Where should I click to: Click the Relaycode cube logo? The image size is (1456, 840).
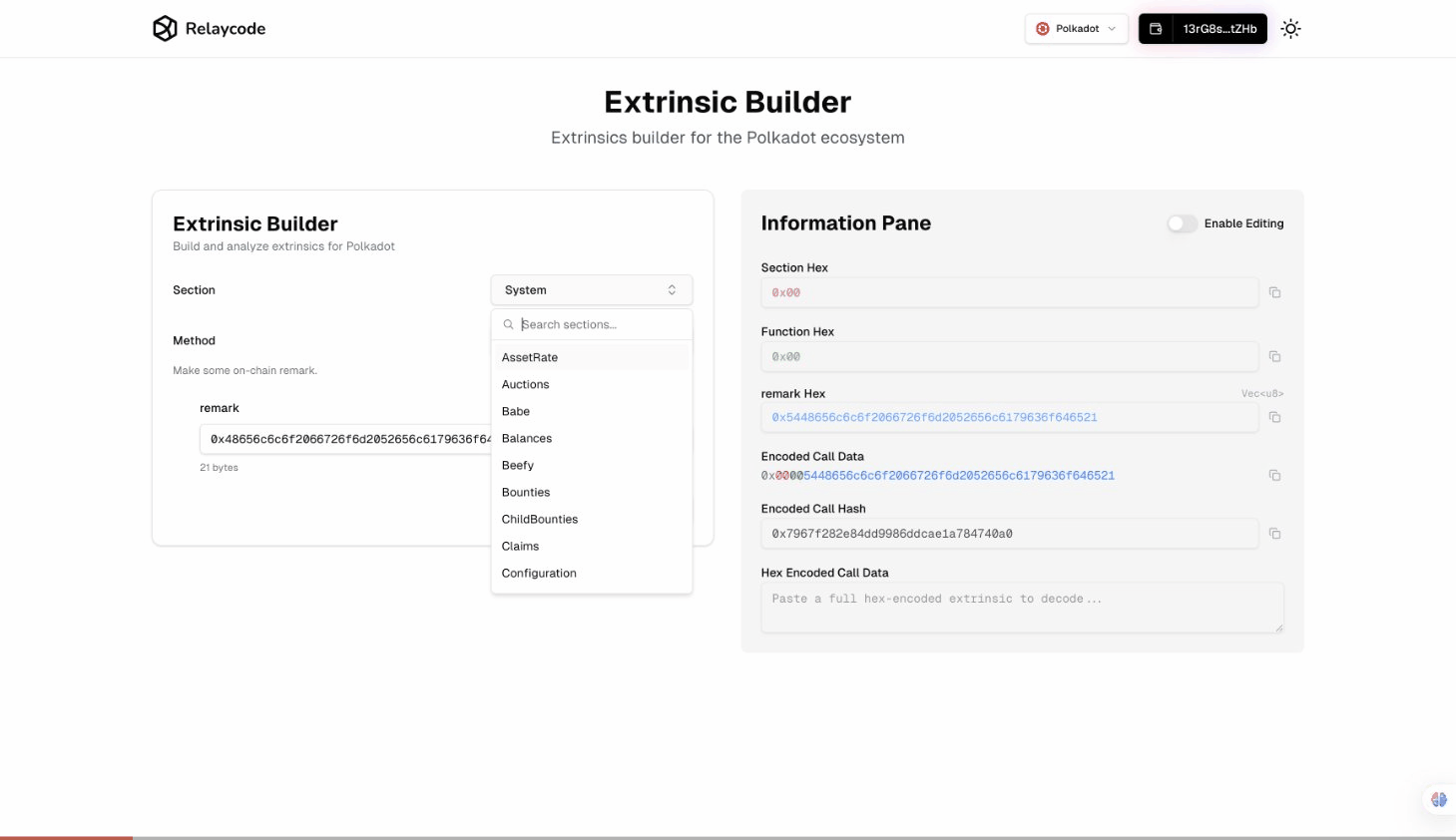(x=165, y=29)
